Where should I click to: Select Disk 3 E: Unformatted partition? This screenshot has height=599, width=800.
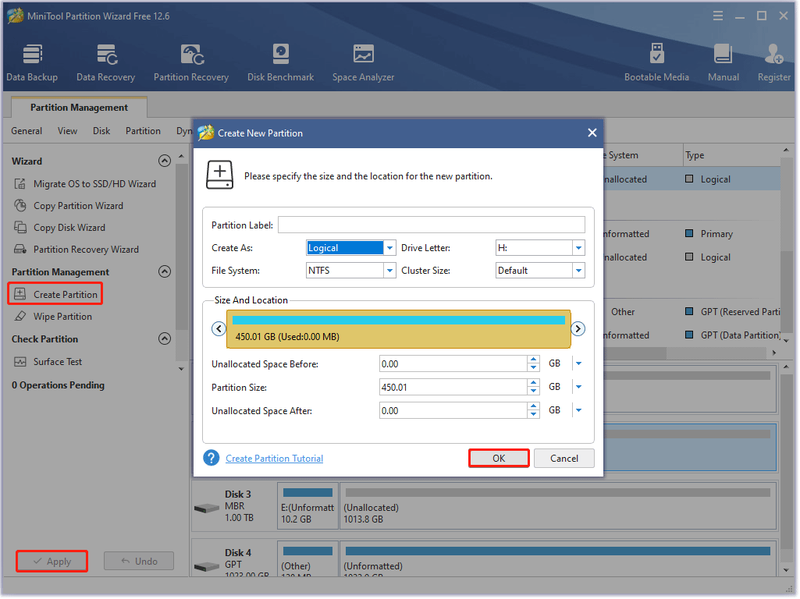click(x=308, y=507)
